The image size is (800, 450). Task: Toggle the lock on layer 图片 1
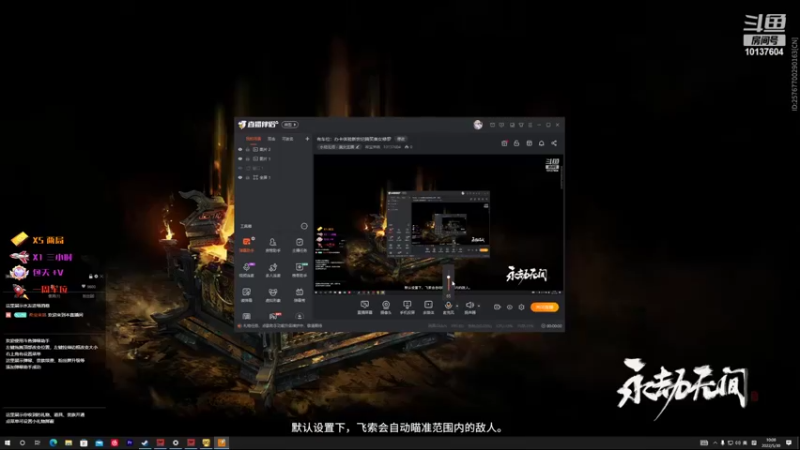click(x=248, y=159)
